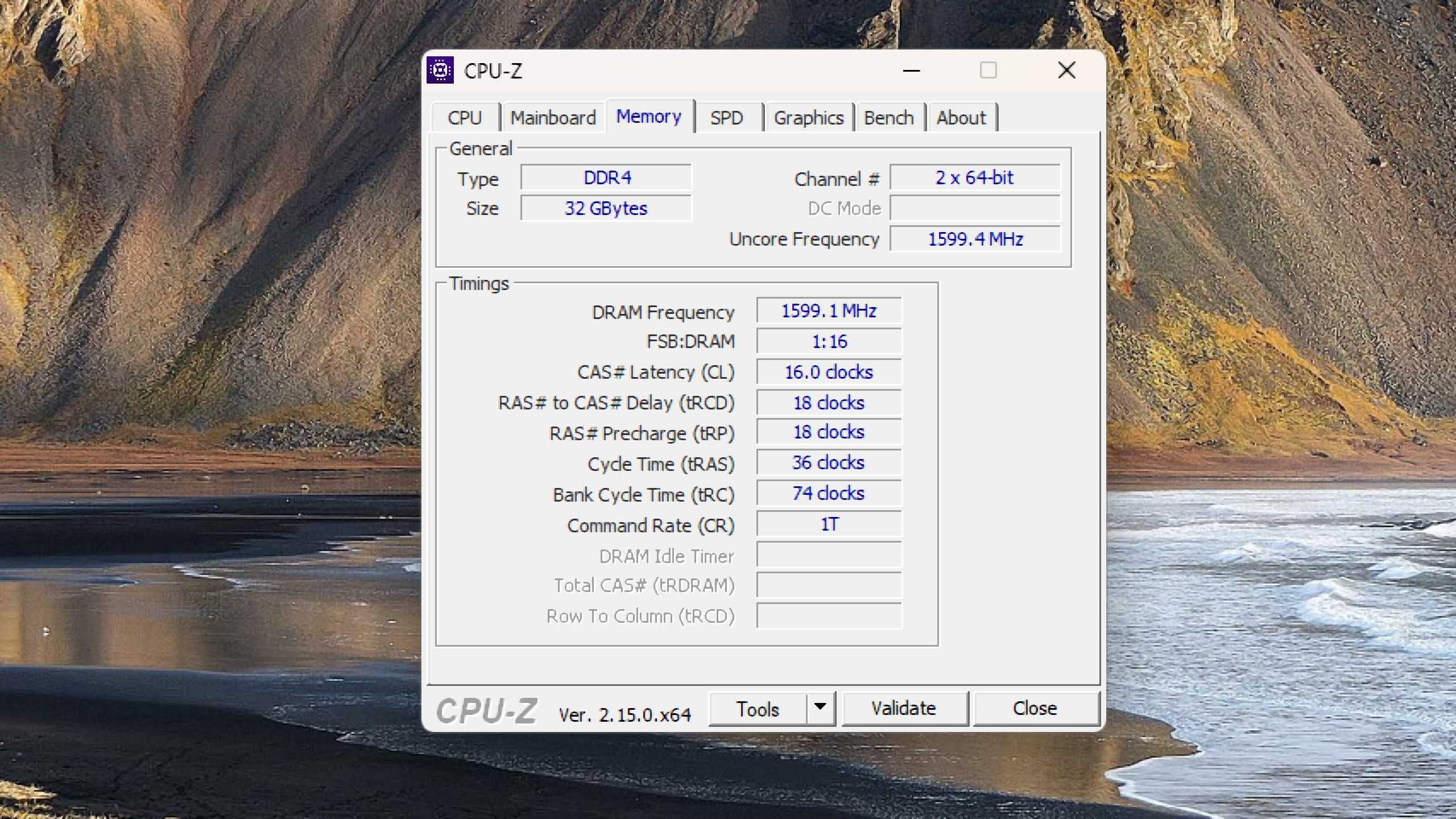
Task: Click the Command Rate (CR) label
Action: point(651,526)
